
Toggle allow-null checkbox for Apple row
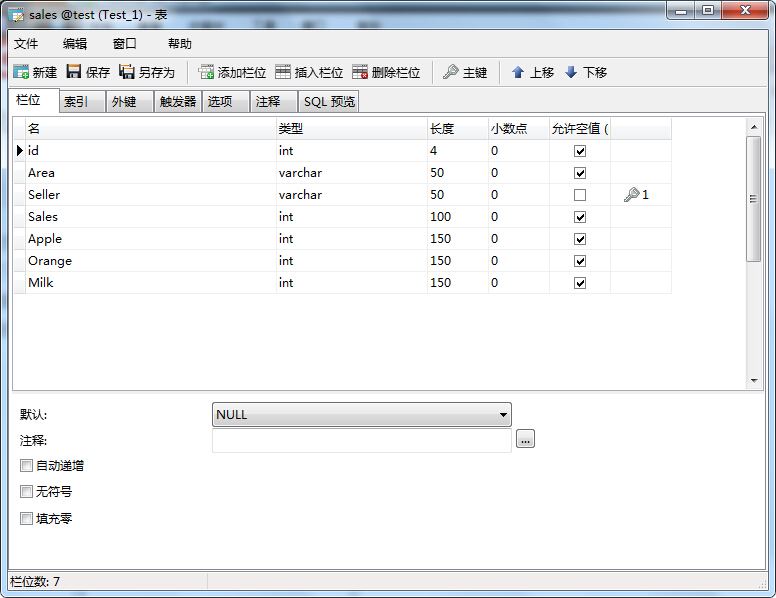click(x=580, y=239)
